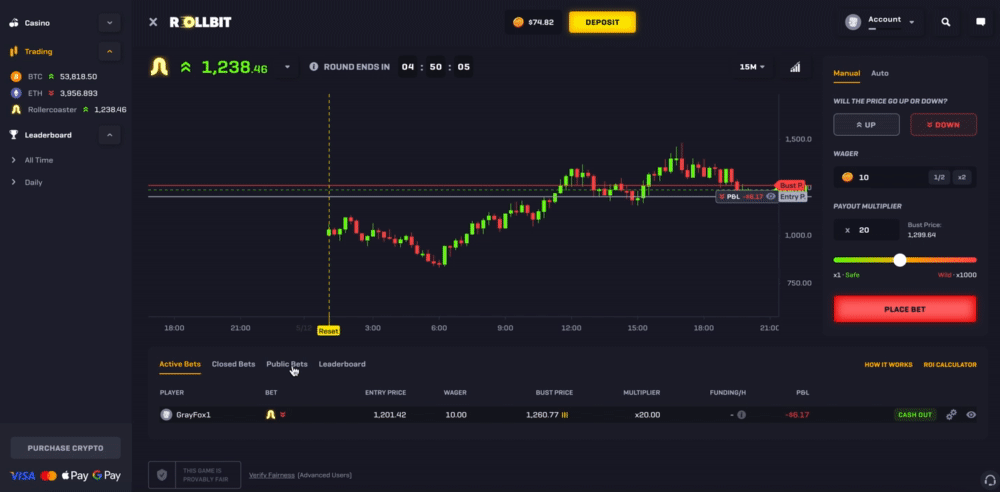Collapse the Trading section chevron
This screenshot has width=1000, height=492.
(x=110, y=52)
